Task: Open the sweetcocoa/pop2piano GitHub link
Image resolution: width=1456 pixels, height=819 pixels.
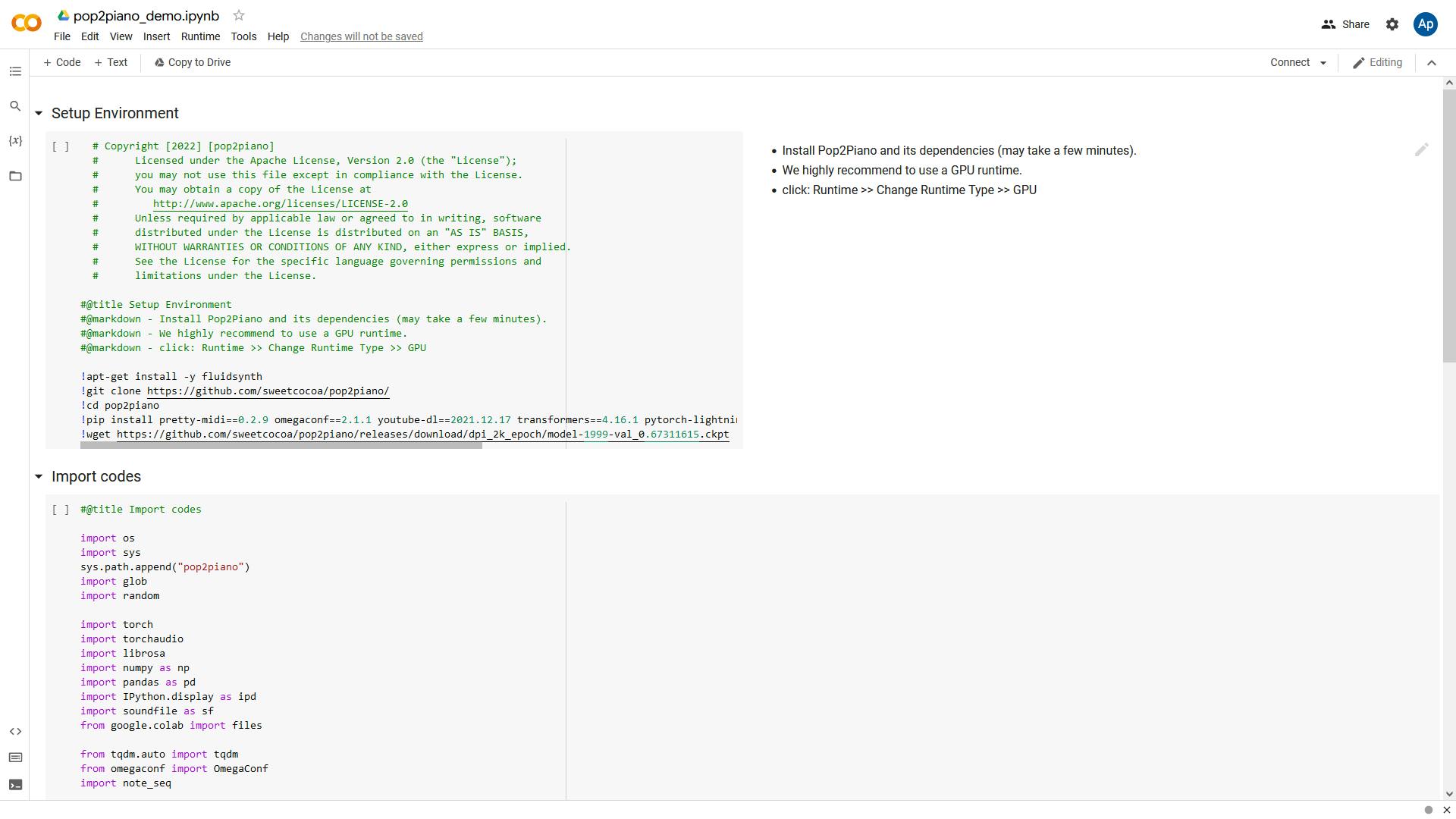Action: coord(268,391)
